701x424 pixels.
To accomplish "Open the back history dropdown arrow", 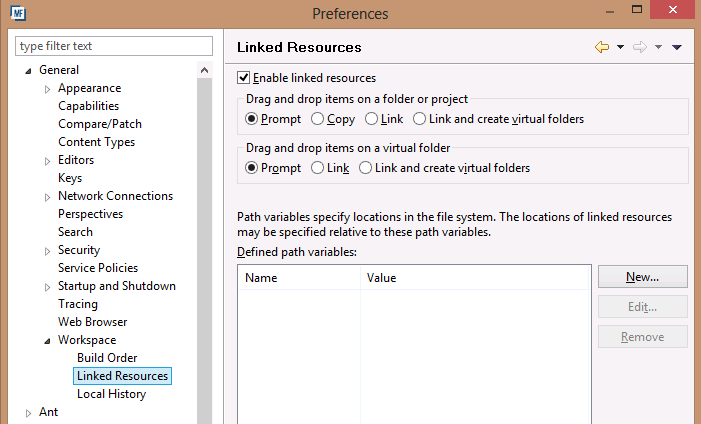I will pos(620,47).
